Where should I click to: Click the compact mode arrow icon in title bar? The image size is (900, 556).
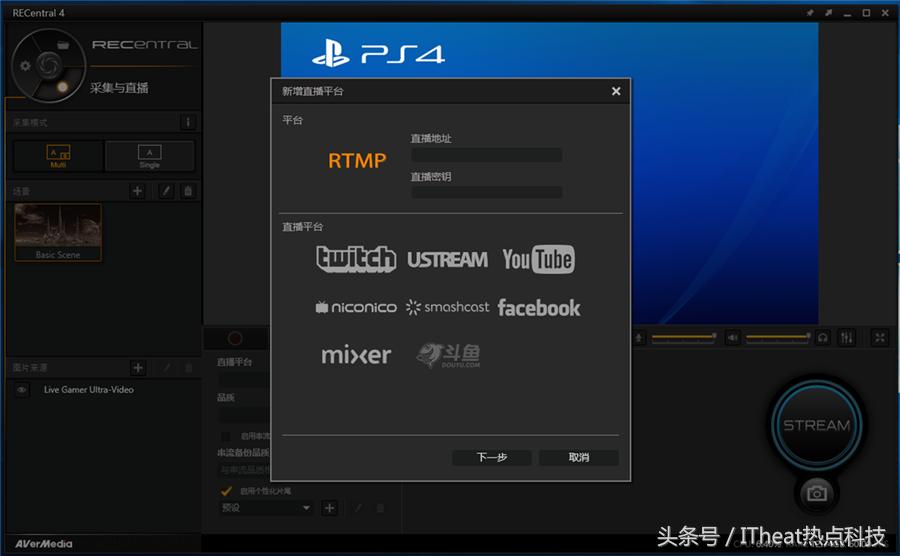click(828, 13)
